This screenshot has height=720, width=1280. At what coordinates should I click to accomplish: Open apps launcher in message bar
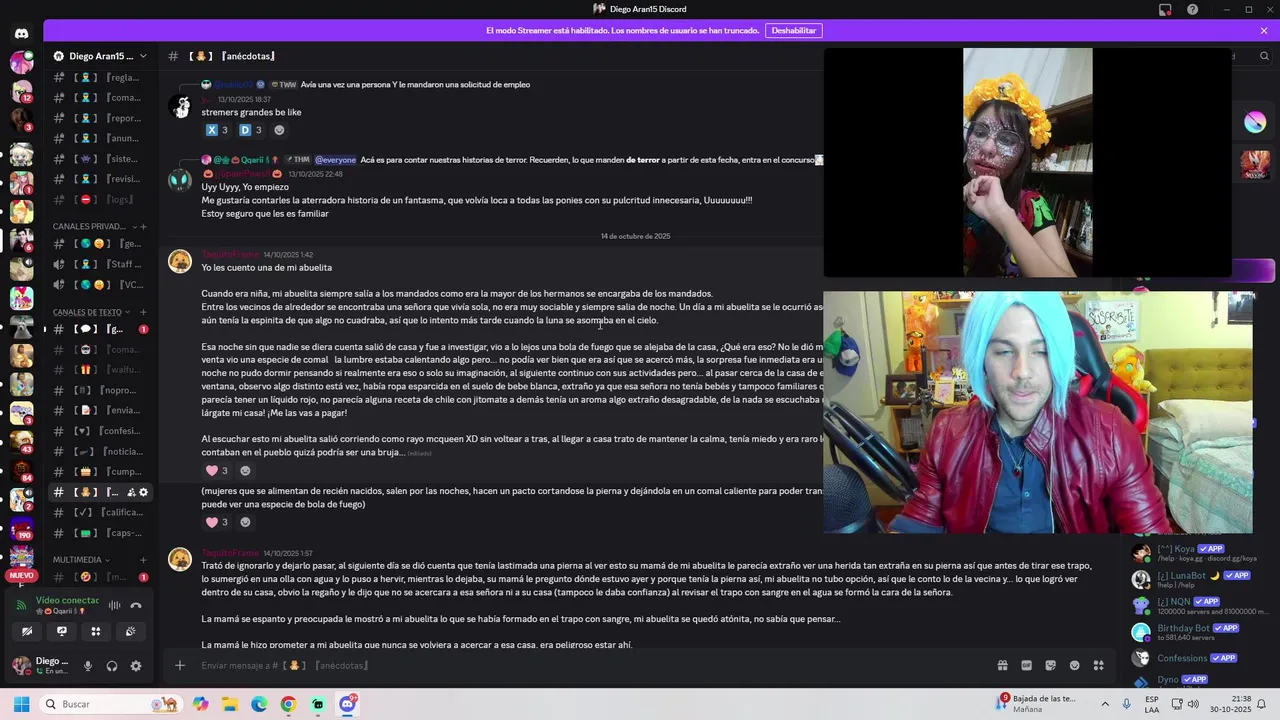point(1098,665)
